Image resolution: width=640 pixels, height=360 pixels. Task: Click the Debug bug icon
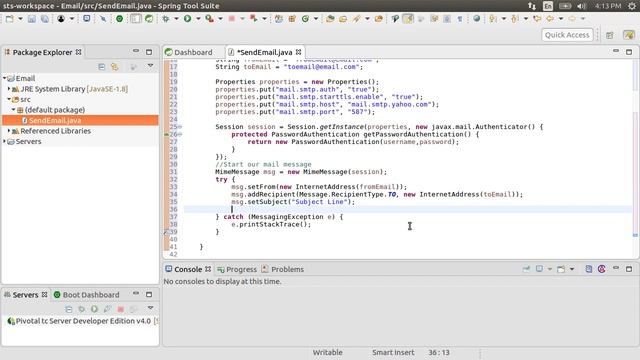pos(166,19)
